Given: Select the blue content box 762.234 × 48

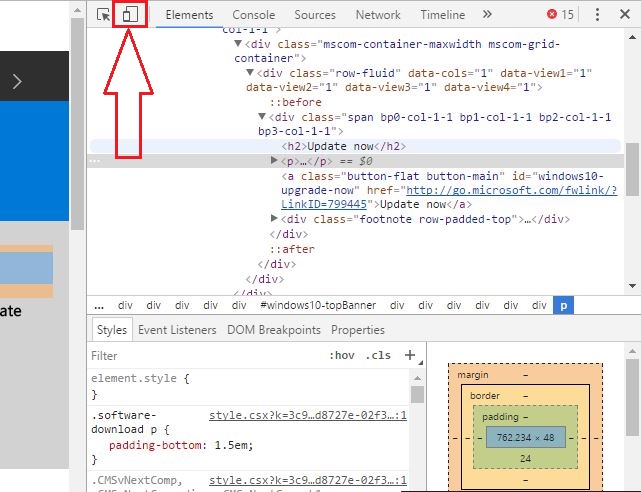Looking at the screenshot, I should pos(525,437).
